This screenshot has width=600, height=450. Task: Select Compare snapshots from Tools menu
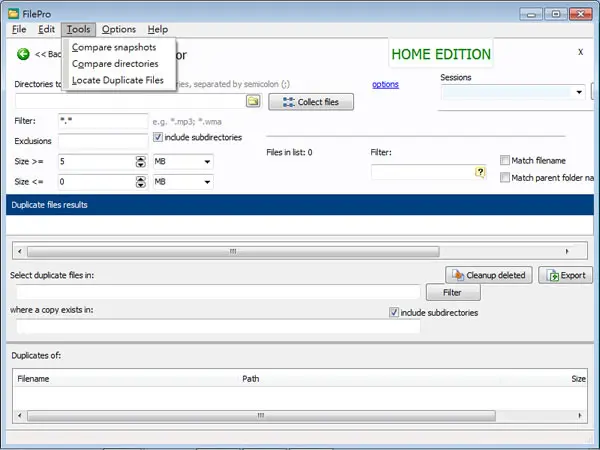click(x=114, y=47)
